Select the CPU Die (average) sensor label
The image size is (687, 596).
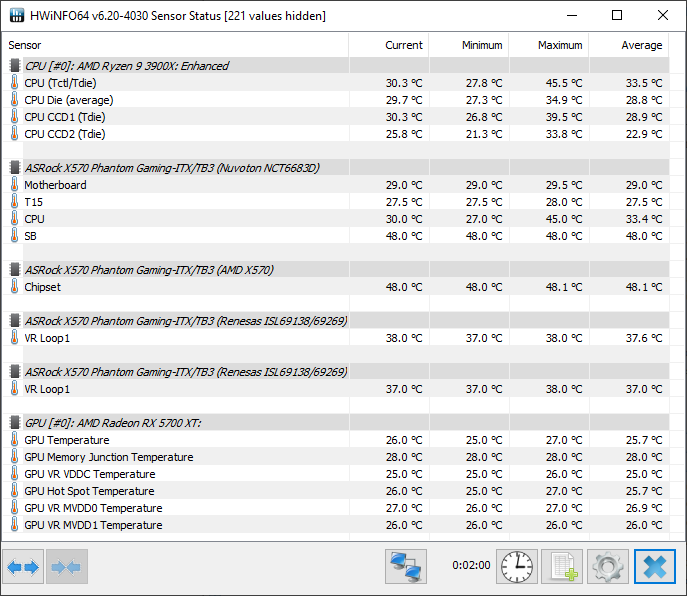point(69,100)
